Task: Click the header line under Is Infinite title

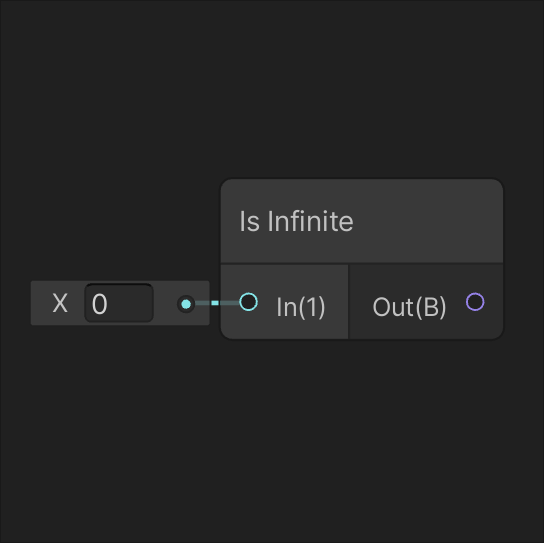Action: (x=362, y=263)
